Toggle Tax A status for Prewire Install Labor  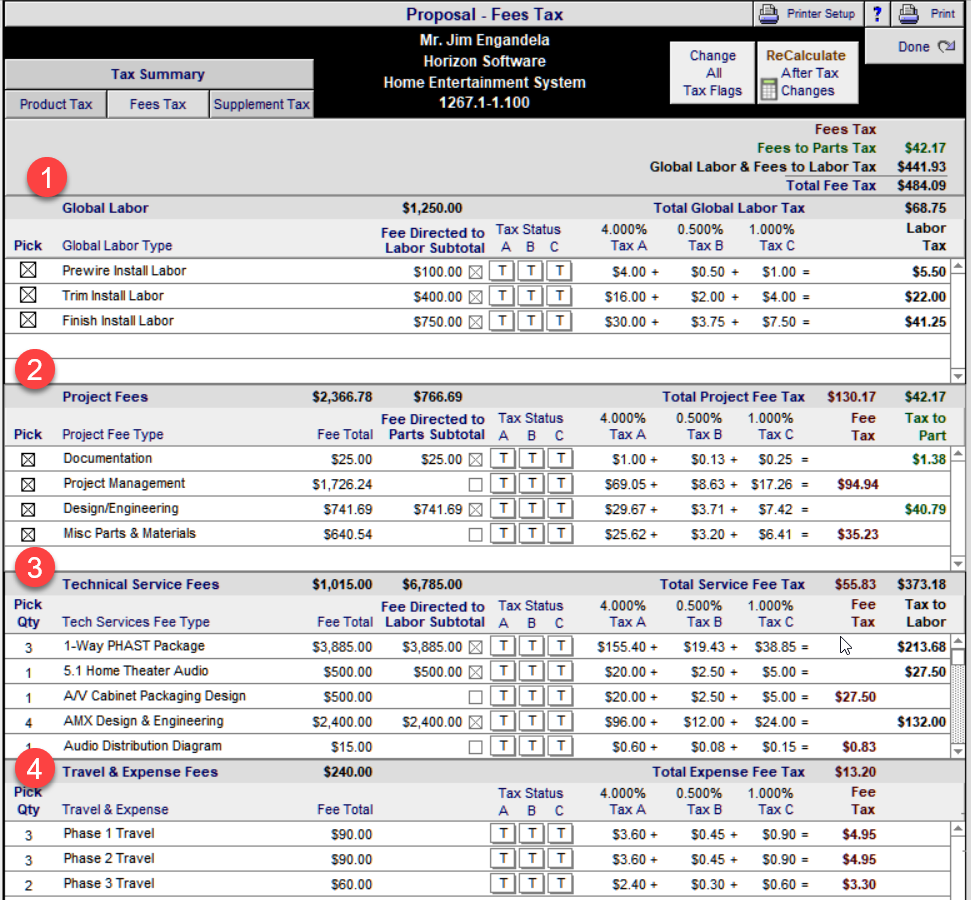point(502,271)
